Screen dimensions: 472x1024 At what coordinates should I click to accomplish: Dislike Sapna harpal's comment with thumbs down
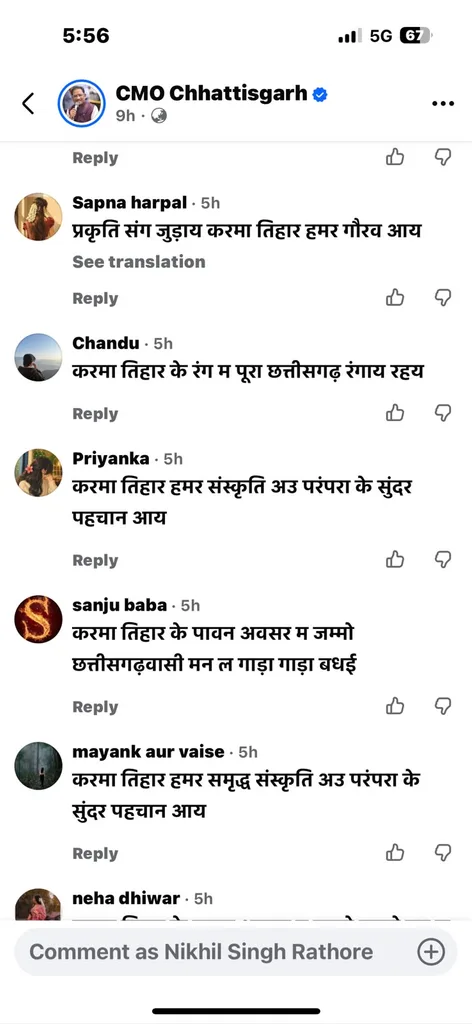click(x=443, y=298)
